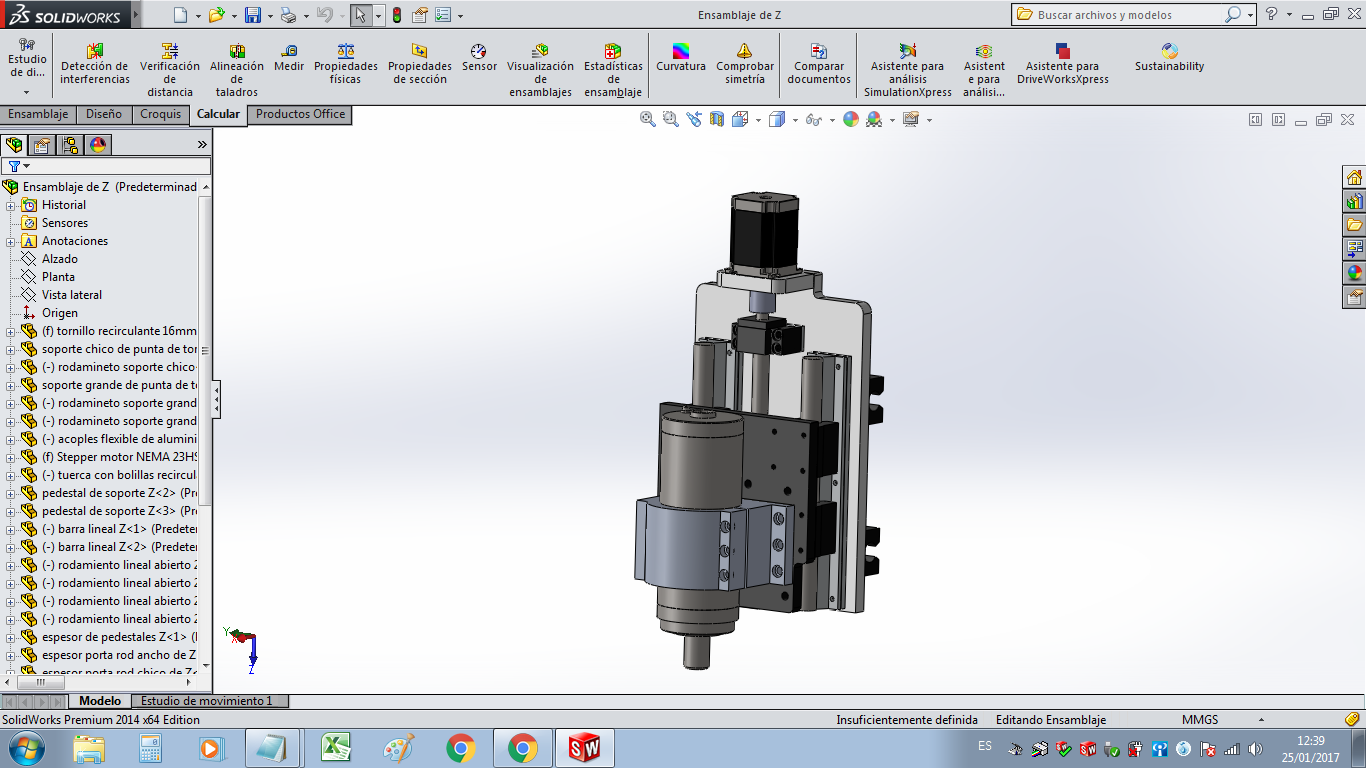1366x768 pixels.
Task: Open the Sustainability tool
Action: tap(1169, 58)
